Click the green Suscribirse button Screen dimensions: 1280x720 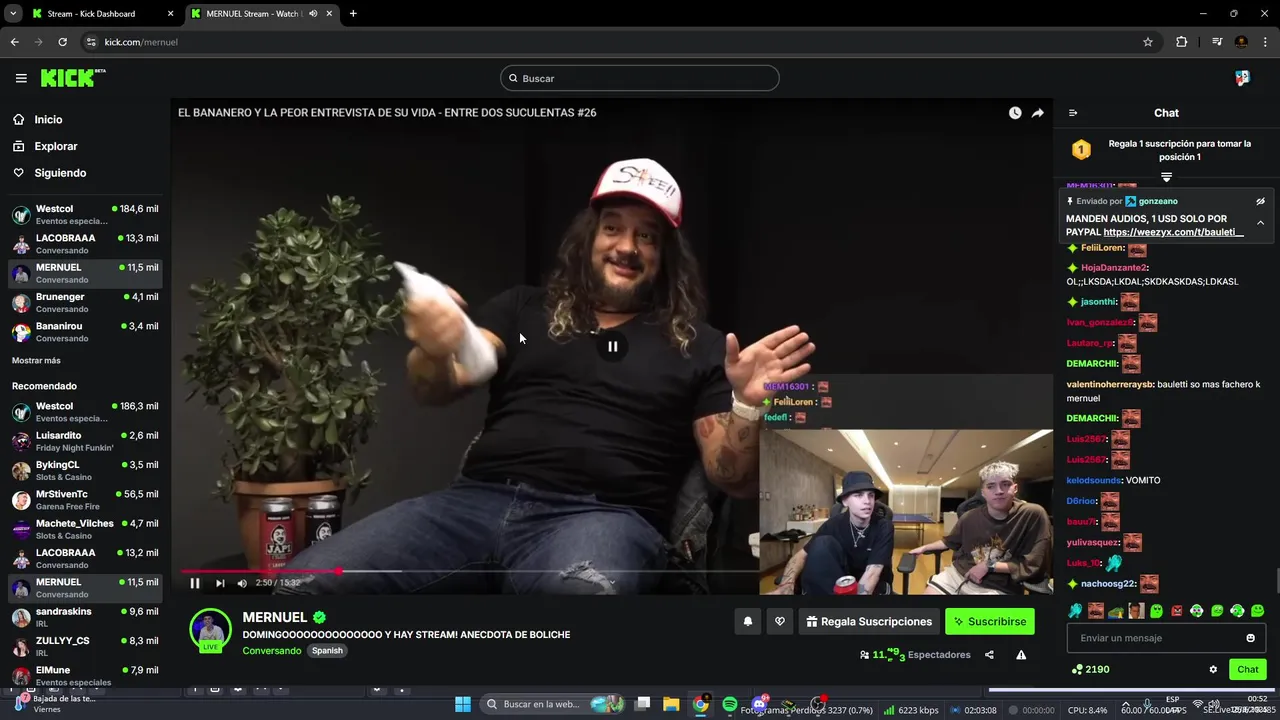coord(990,622)
